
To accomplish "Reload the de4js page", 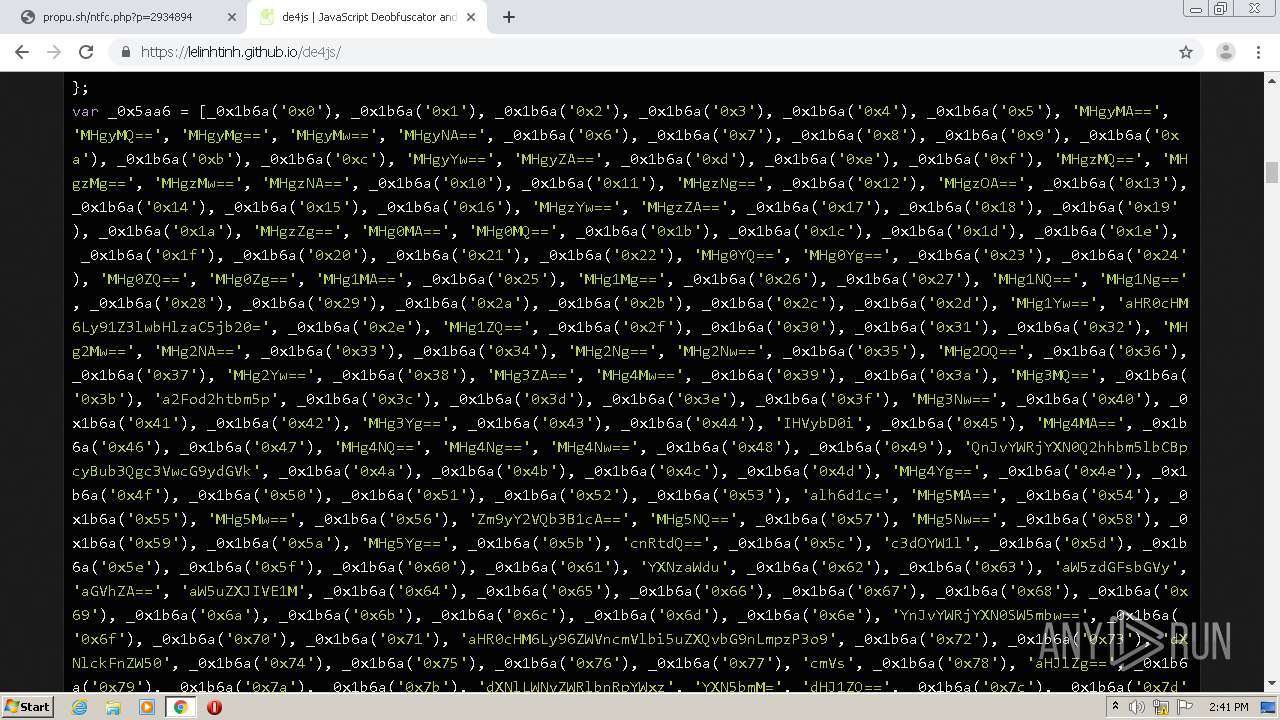I will click(86, 52).
